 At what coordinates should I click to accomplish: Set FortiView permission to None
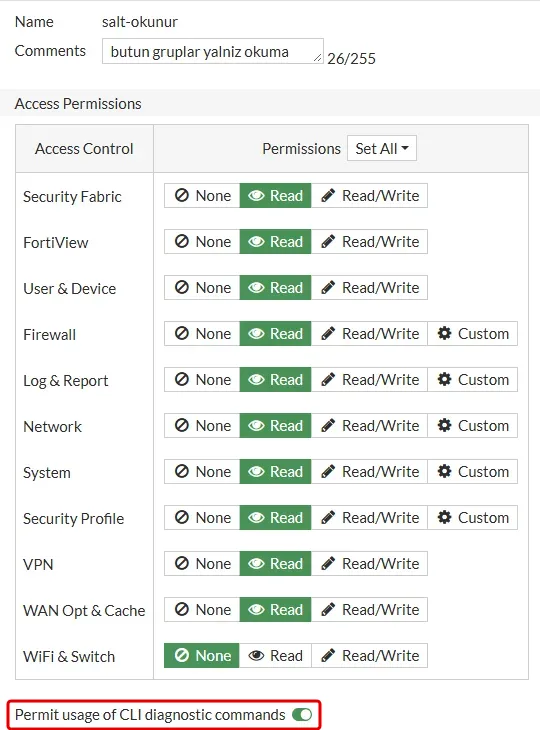pyautogui.click(x=202, y=242)
